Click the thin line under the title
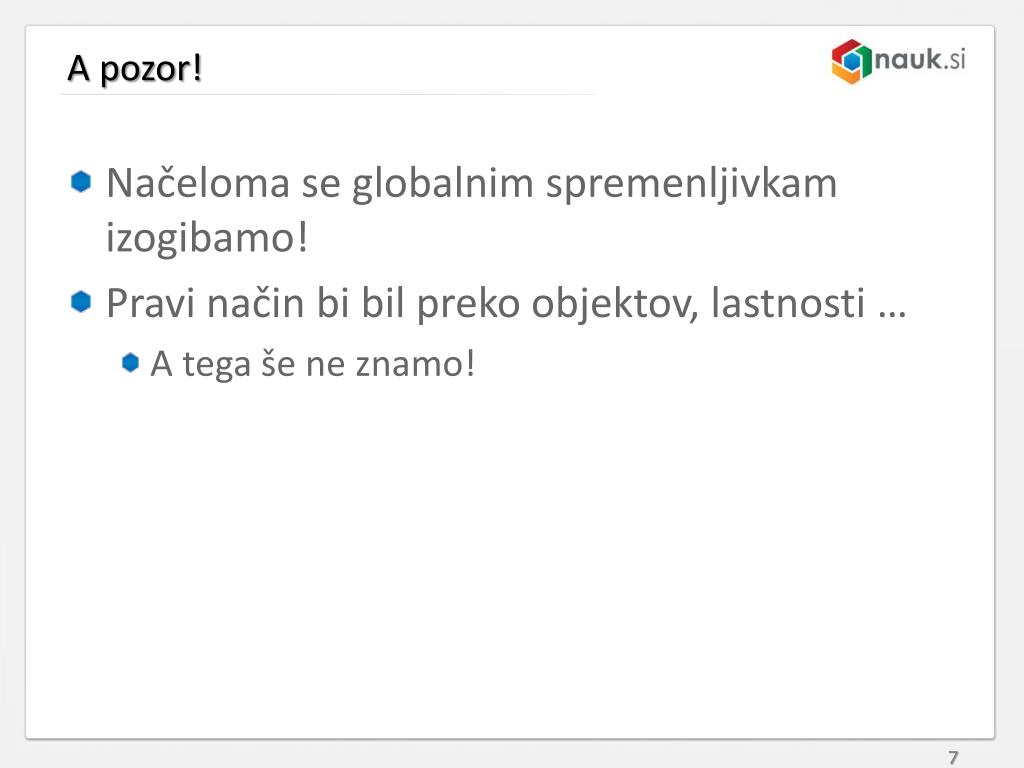The image size is (1024, 768). tap(328, 95)
